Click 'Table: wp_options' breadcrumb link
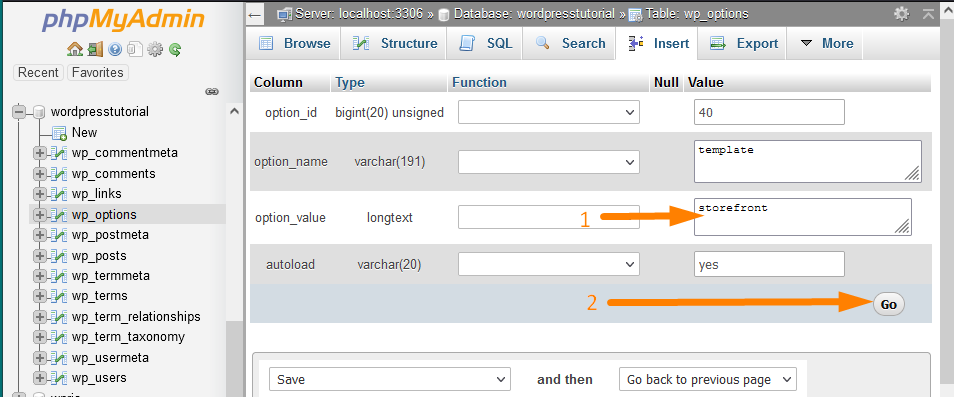Viewport: 954px width, 397px height. click(x=697, y=13)
